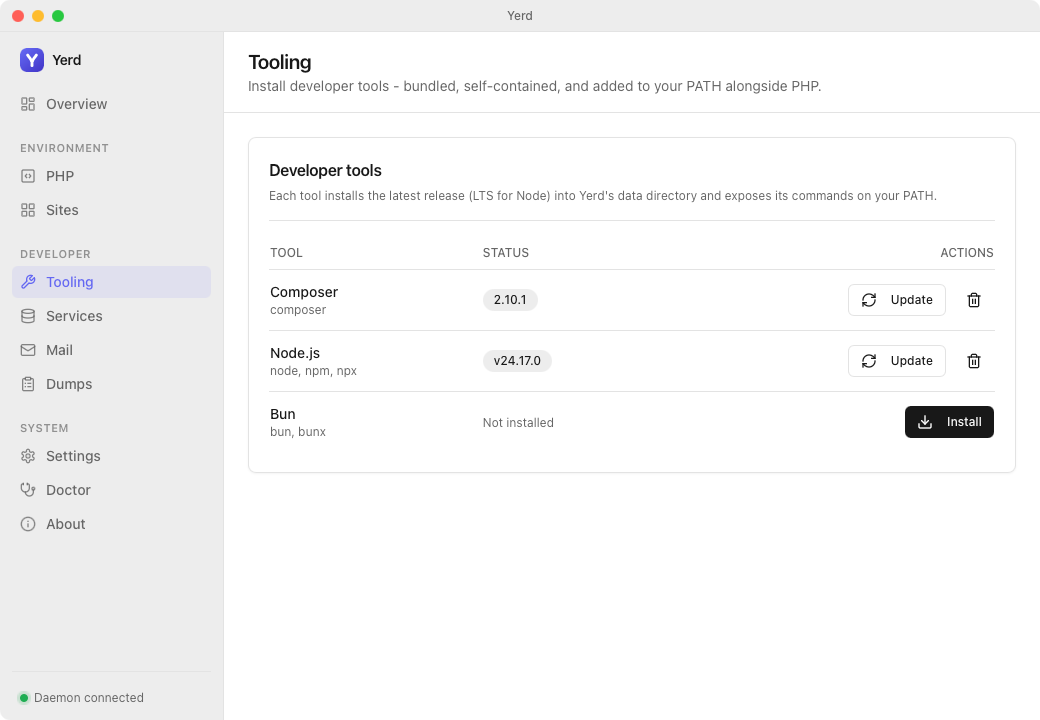Click the Node.js version badge v24.17.0
This screenshot has width=1040, height=720.
(517, 361)
